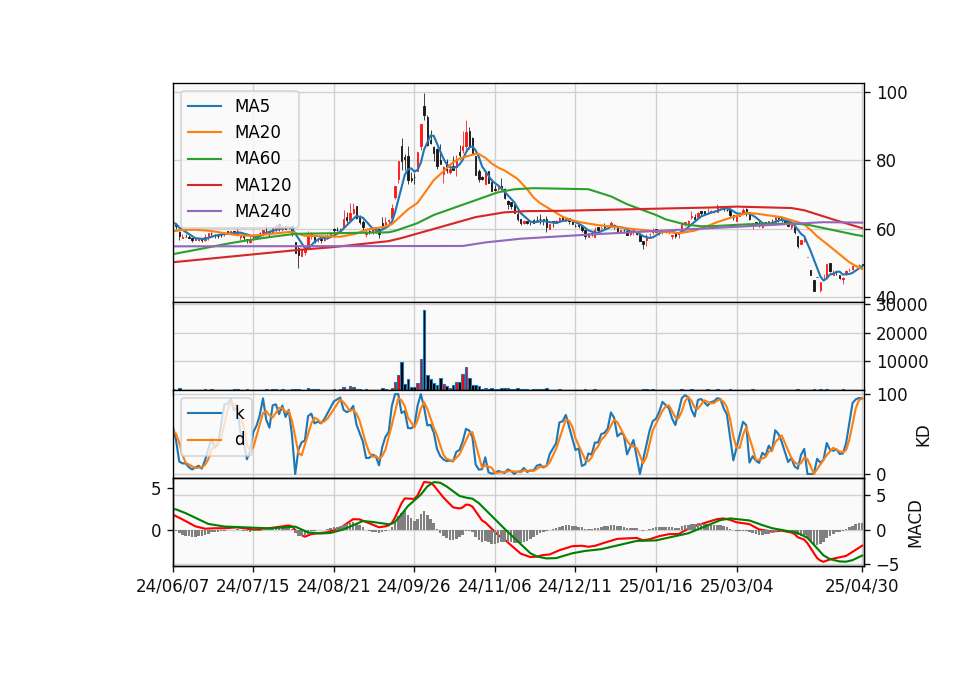960x690 pixels.
Task: Click the k legend label in KD panel
Action: pyautogui.click(x=239, y=413)
